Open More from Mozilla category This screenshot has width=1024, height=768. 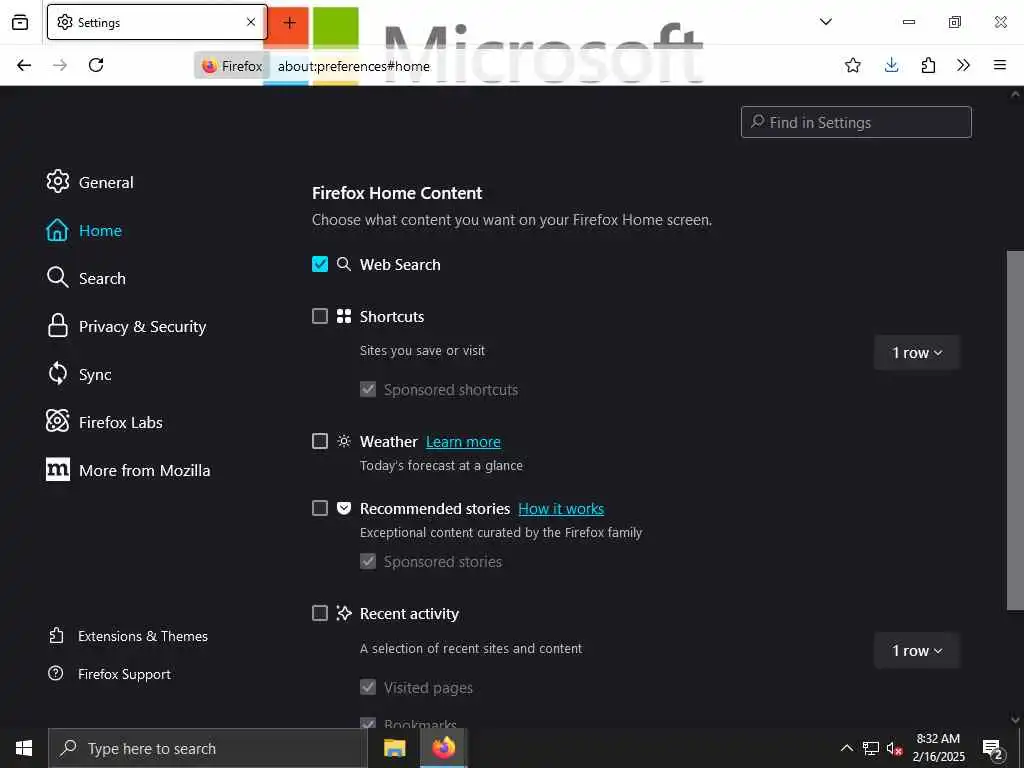coord(128,470)
